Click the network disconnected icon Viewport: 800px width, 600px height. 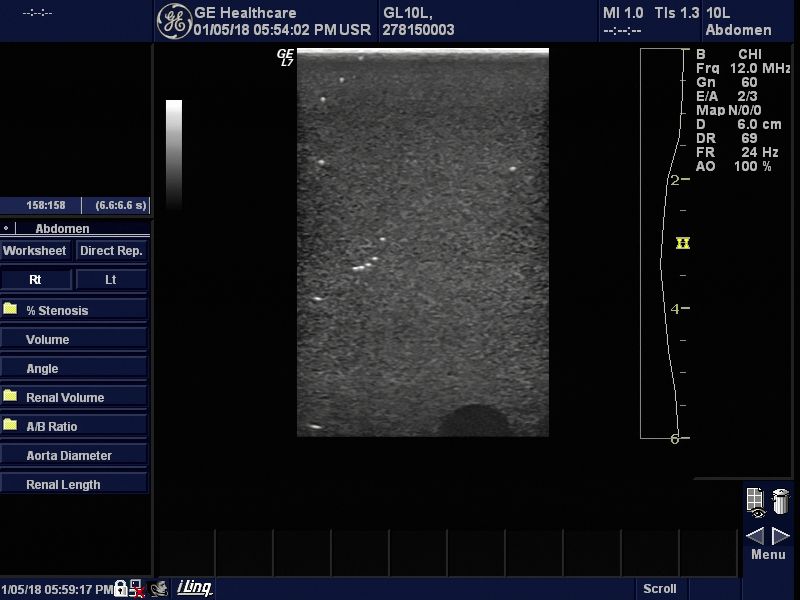pyautogui.click(x=137, y=589)
